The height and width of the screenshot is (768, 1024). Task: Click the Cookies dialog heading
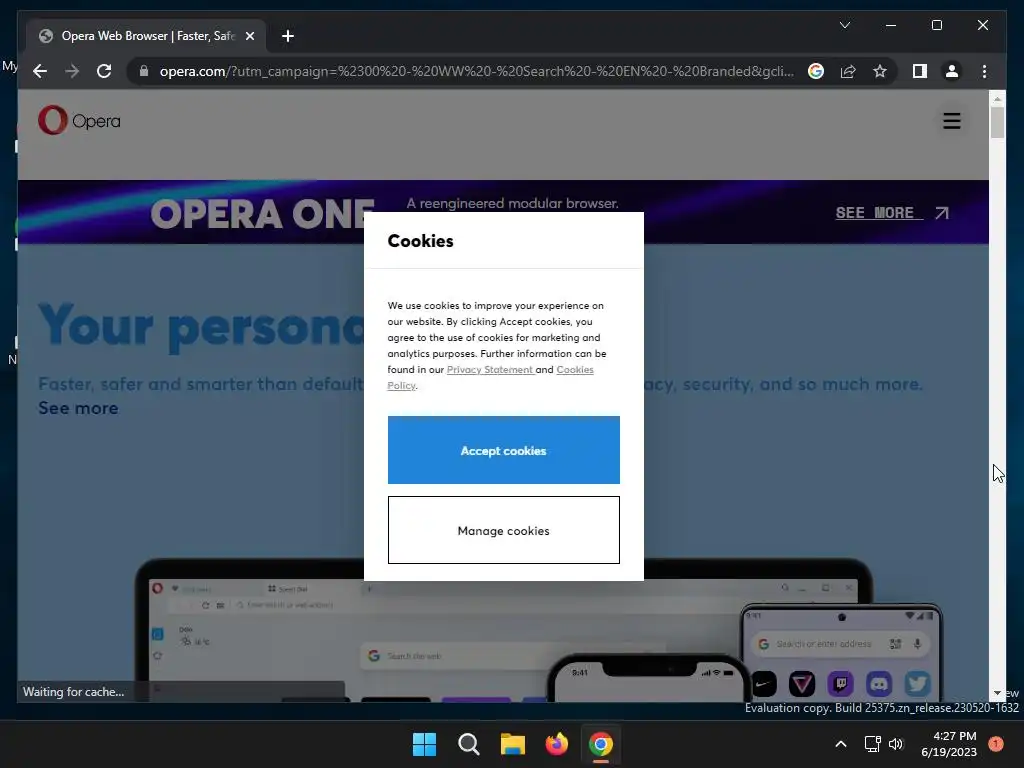[421, 241]
